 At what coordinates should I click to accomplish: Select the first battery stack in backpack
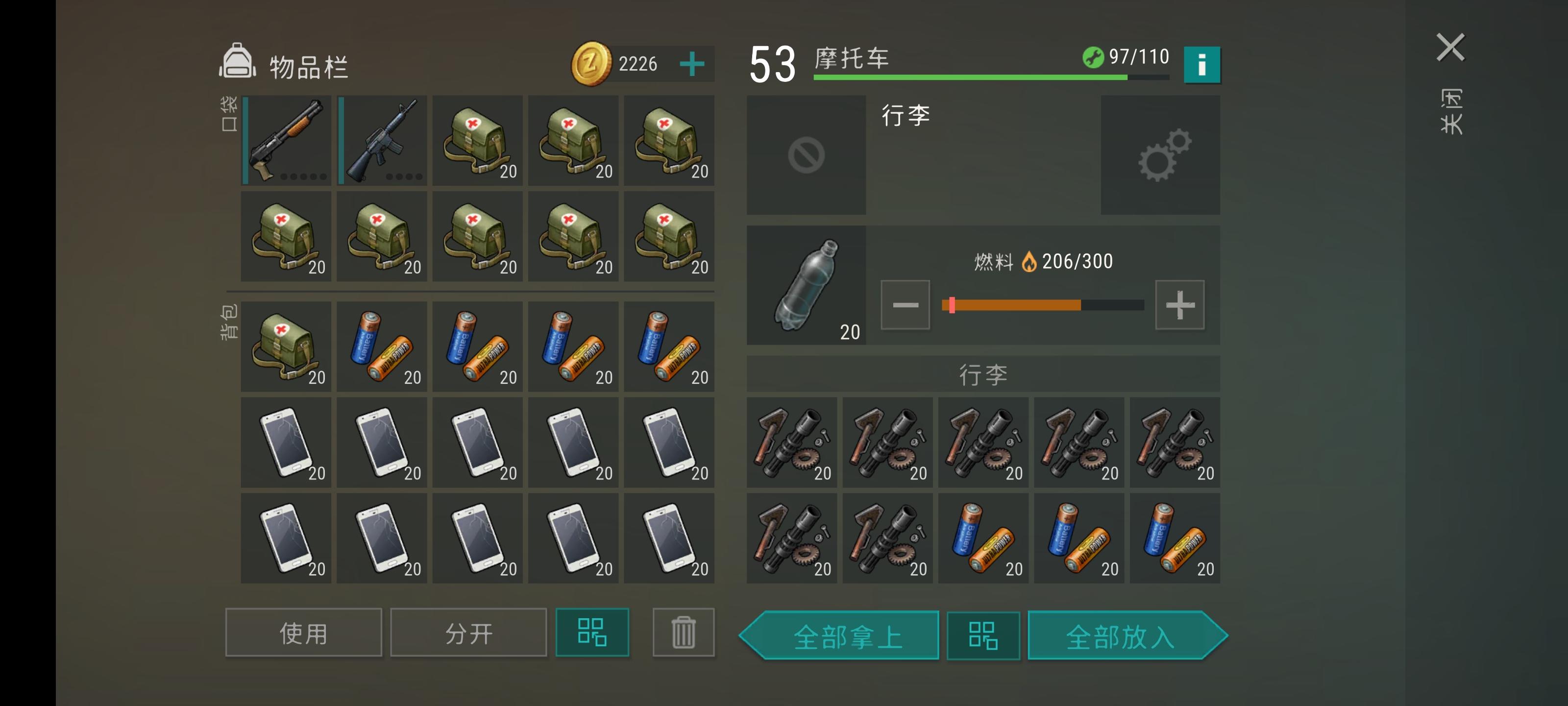(x=382, y=346)
